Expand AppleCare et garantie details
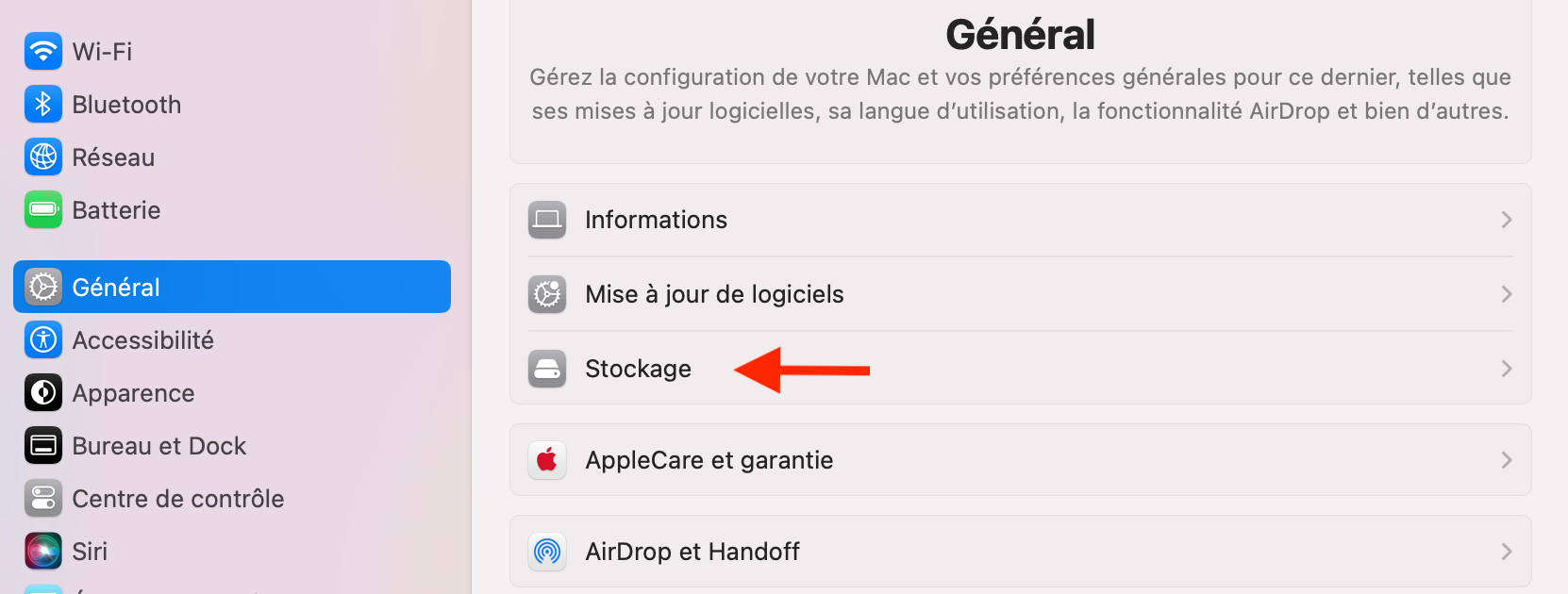The image size is (1568, 594). [x=1506, y=459]
